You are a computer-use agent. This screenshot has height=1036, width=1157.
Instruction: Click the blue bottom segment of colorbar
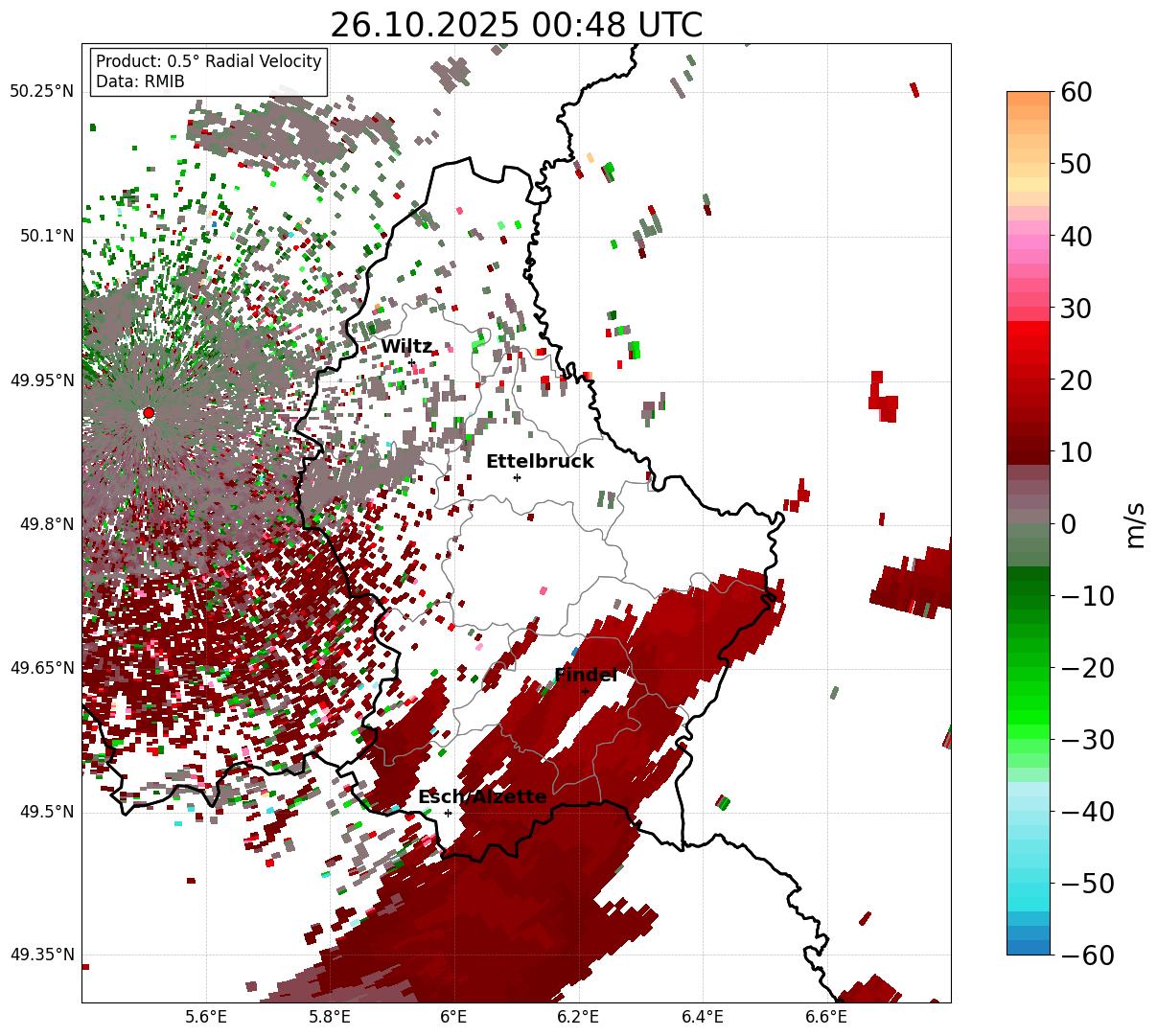coord(1029,948)
